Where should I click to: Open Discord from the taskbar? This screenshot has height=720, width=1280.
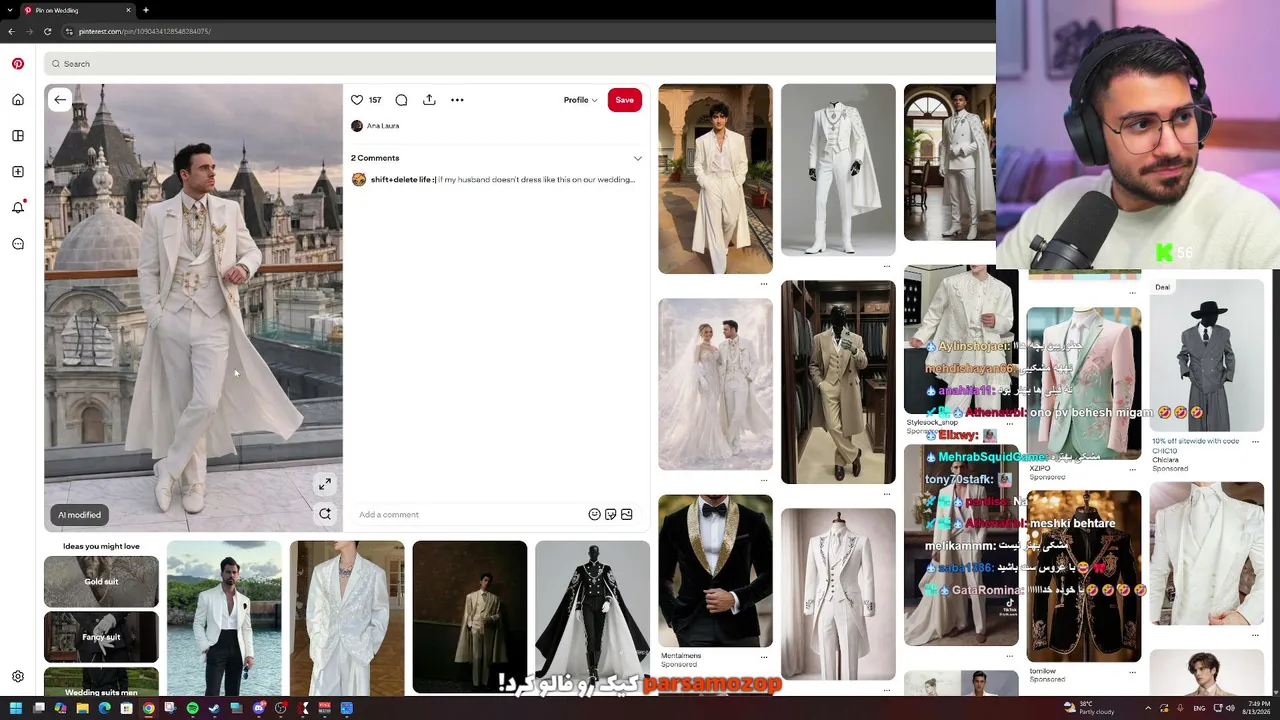pos(258,708)
